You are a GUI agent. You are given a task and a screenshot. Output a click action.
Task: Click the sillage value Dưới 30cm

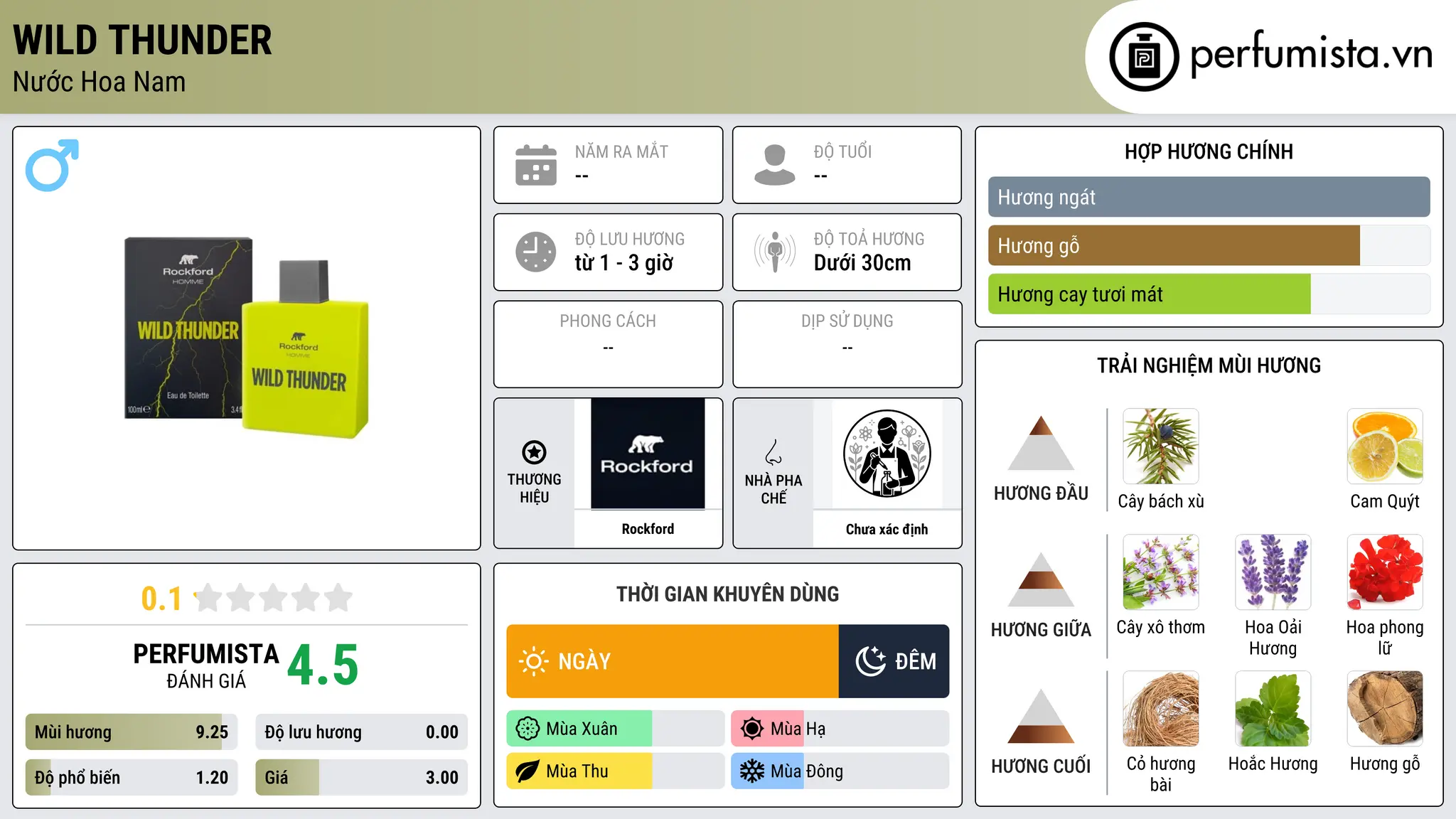coord(862,263)
